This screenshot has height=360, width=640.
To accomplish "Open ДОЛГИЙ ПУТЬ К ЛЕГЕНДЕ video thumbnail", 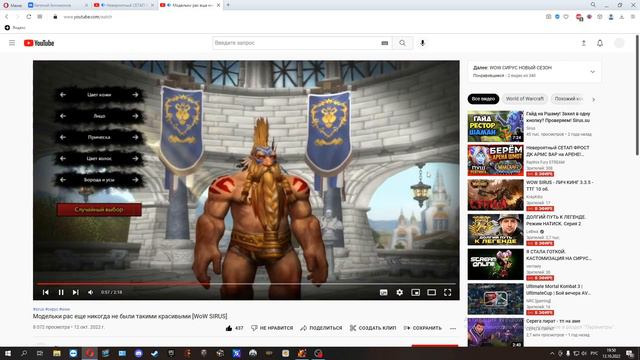I will [x=496, y=230].
